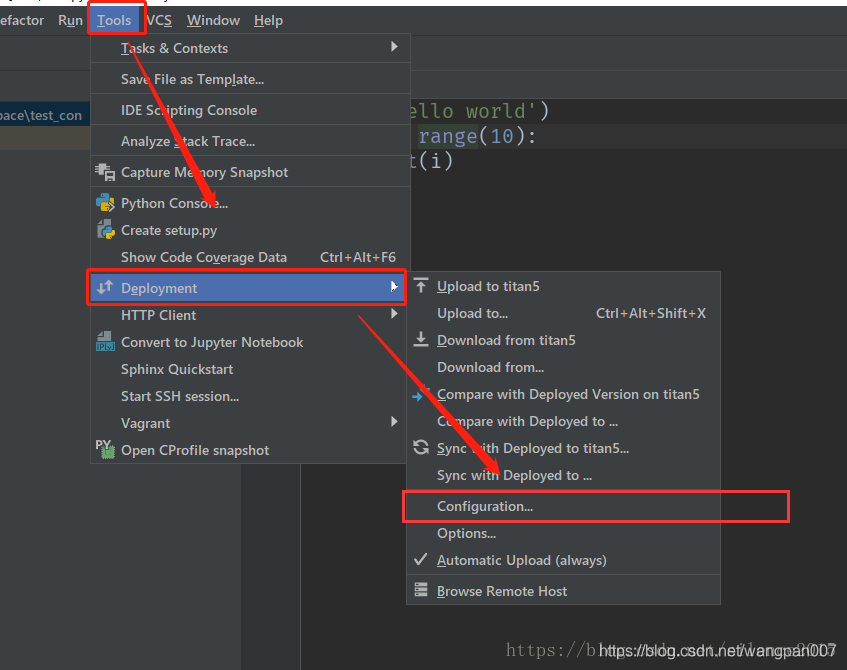Open Deployment Options...

[x=563, y=533]
